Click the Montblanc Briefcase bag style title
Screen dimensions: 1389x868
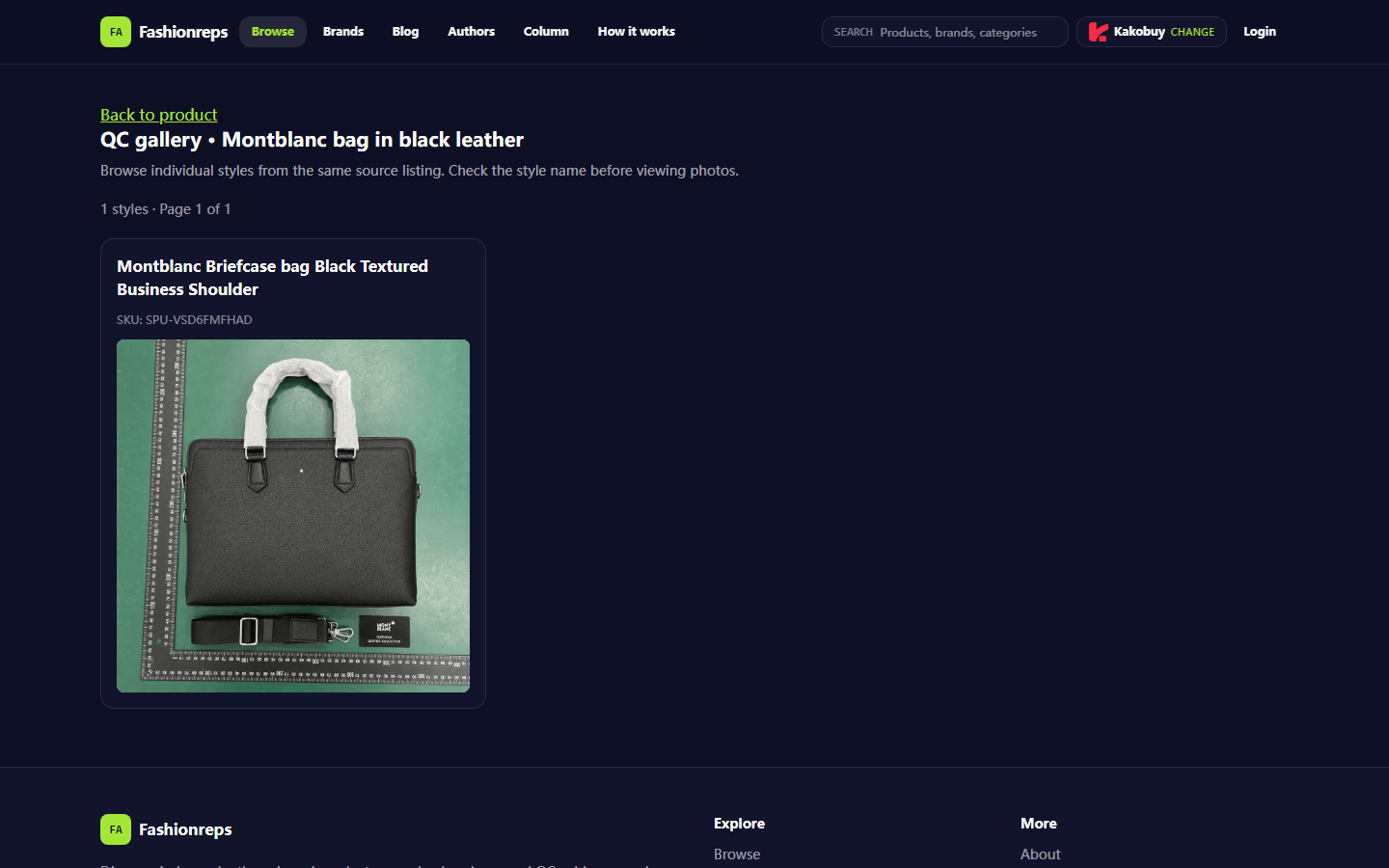point(273,278)
